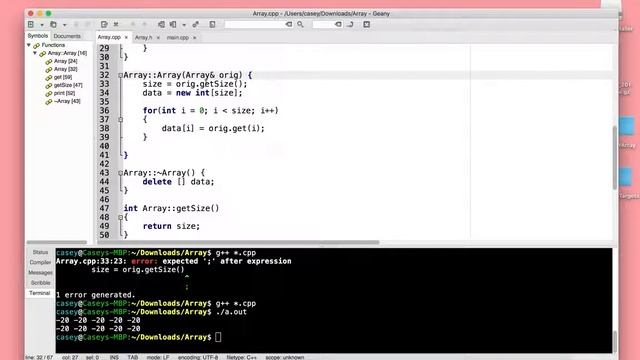Jump to symbol get [59]

pos(63,77)
